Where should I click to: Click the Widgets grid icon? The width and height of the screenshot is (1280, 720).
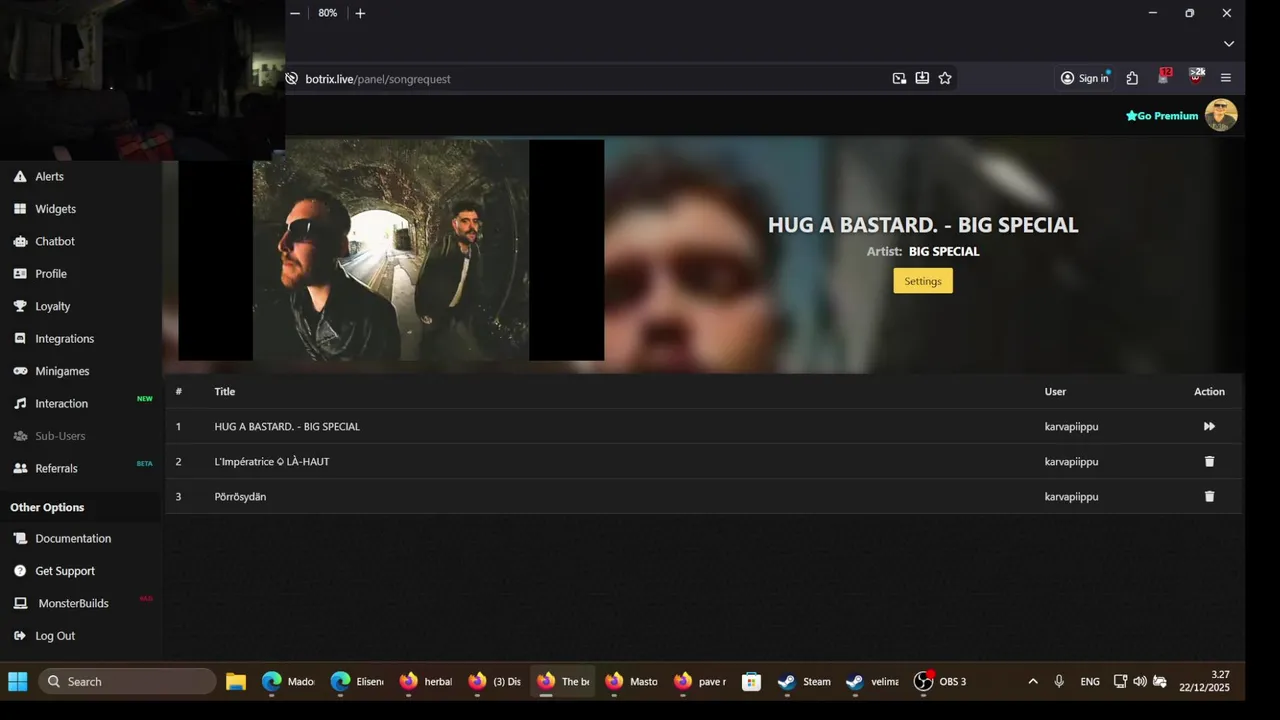pyautogui.click(x=20, y=209)
